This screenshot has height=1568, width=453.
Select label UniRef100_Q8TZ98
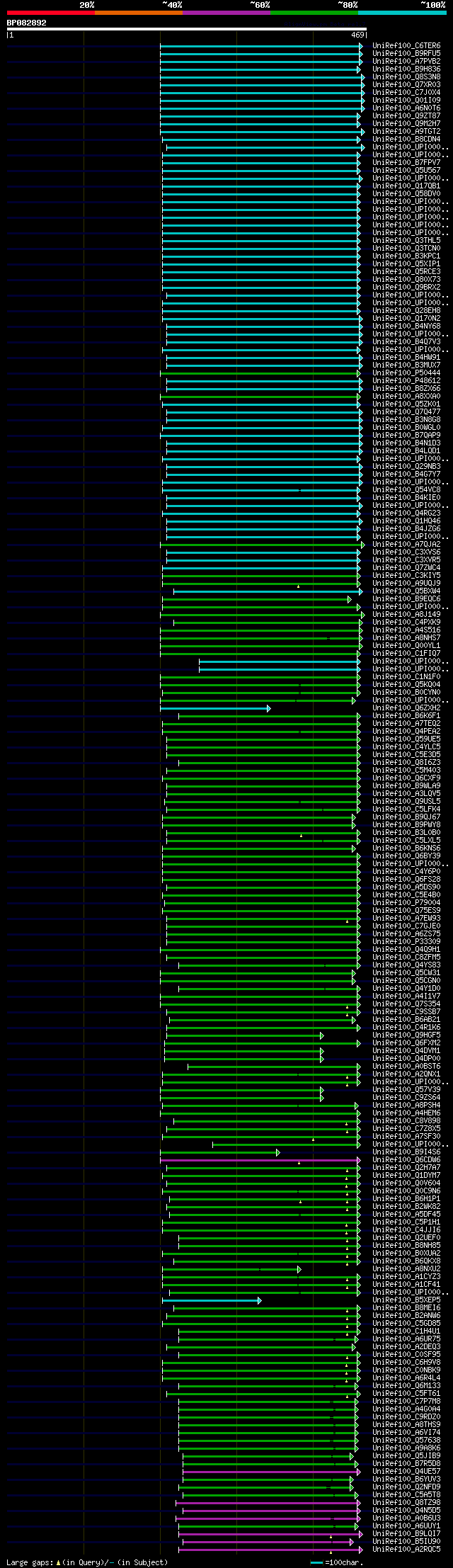[406, 1503]
